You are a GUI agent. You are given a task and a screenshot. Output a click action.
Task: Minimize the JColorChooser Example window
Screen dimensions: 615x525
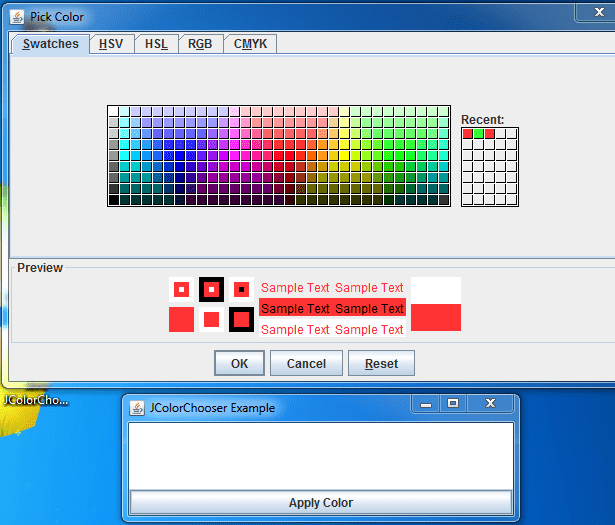pos(426,404)
